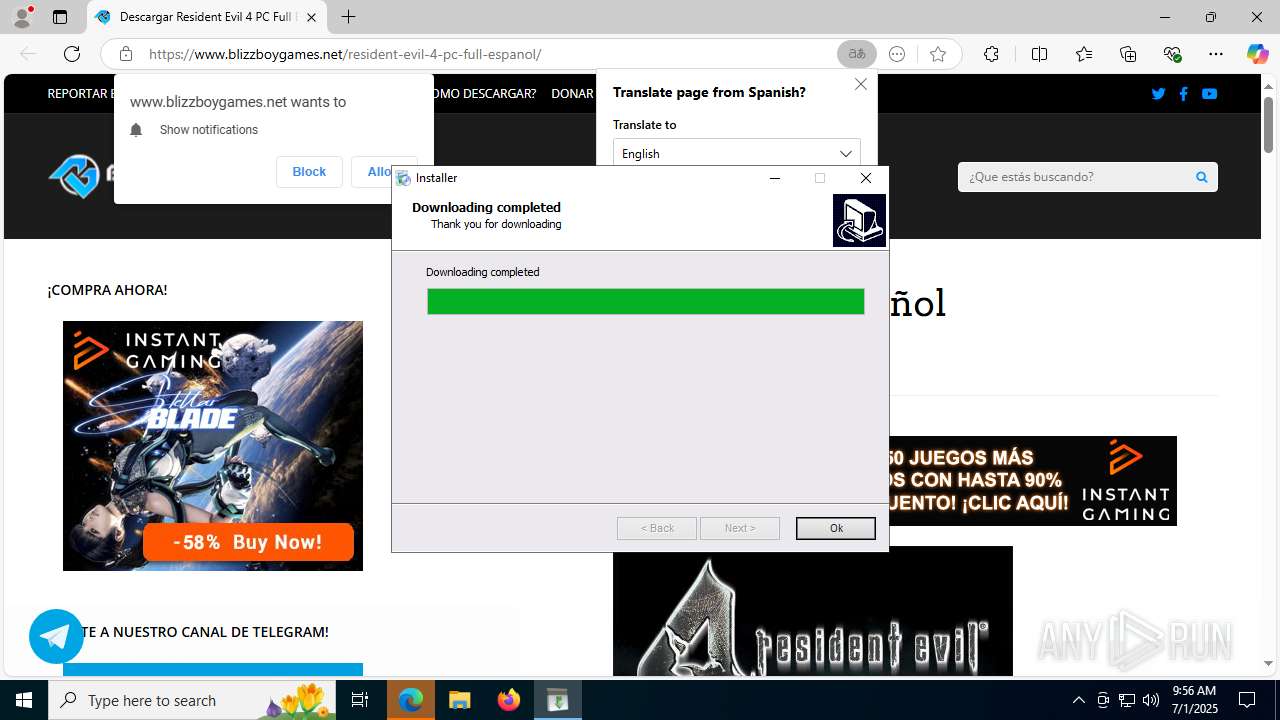The image size is (1280, 720).
Task: Open the Edge profile icon
Action: pyautogui.click(x=22, y=17)
